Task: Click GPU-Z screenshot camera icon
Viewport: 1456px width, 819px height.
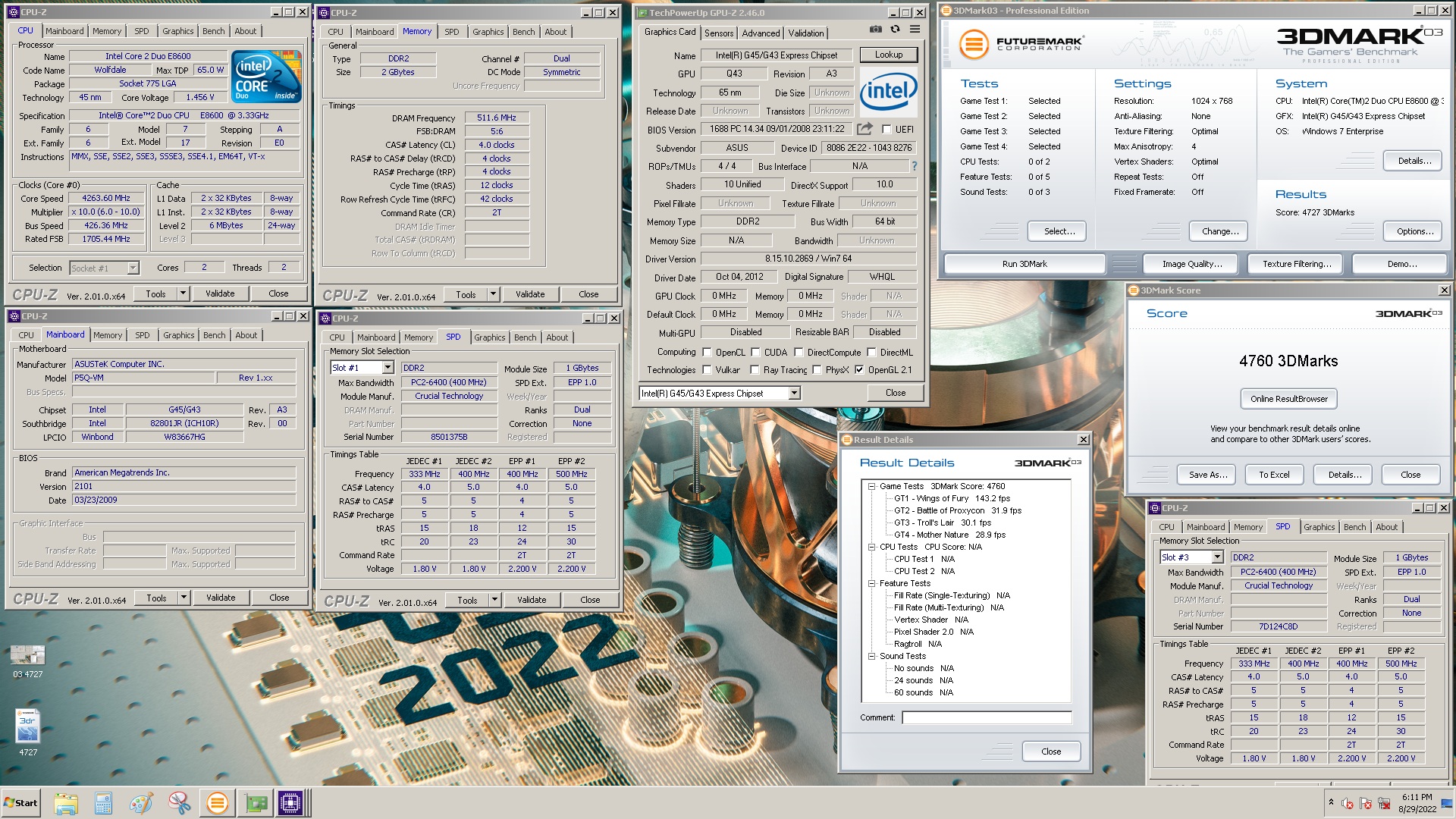Action: 876,30
